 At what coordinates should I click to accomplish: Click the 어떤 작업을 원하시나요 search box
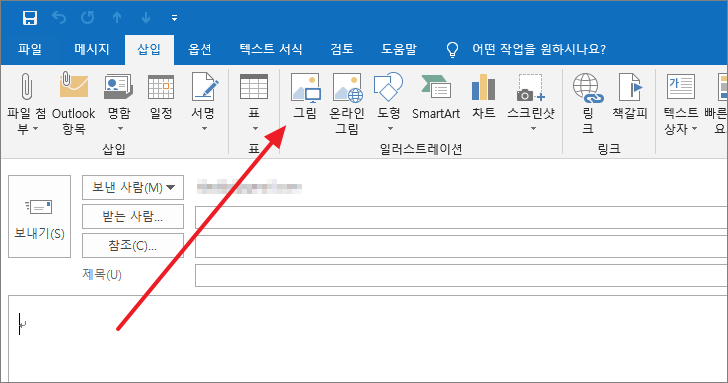(x=539, y=49)
